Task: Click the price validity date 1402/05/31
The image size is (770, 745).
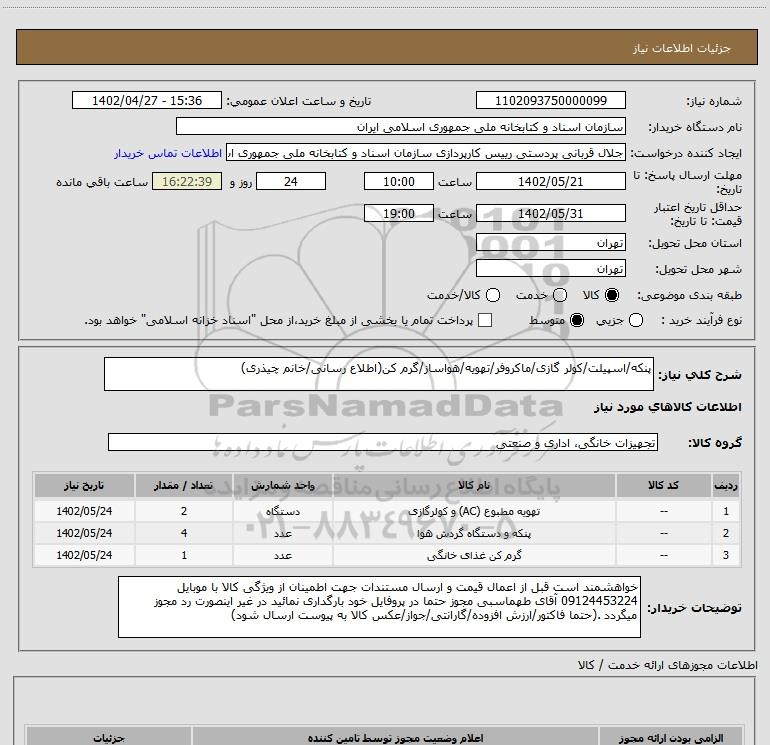Action: (550, 214)
